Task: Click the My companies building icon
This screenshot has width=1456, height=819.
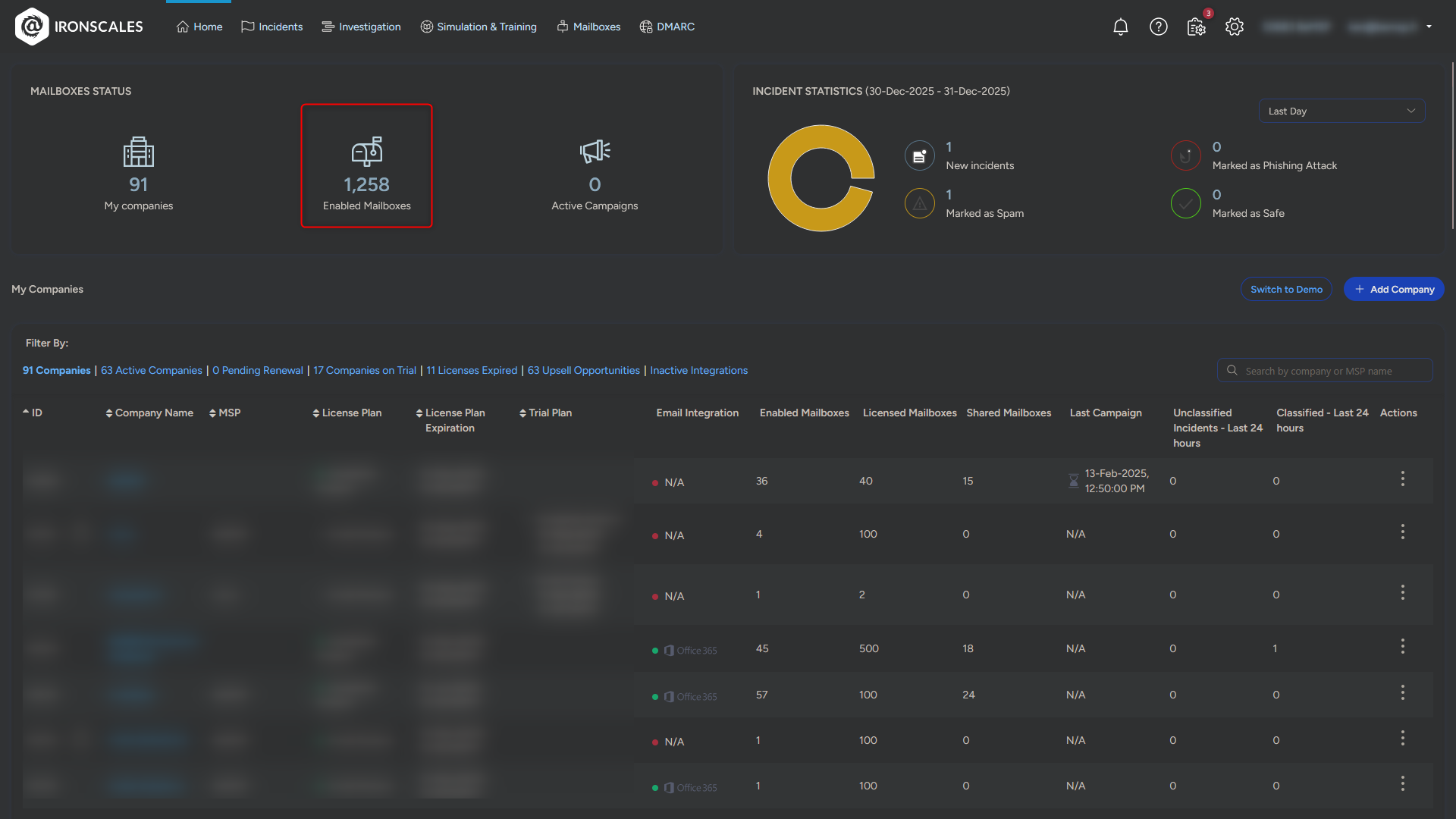Action: [x=139, y=152]
